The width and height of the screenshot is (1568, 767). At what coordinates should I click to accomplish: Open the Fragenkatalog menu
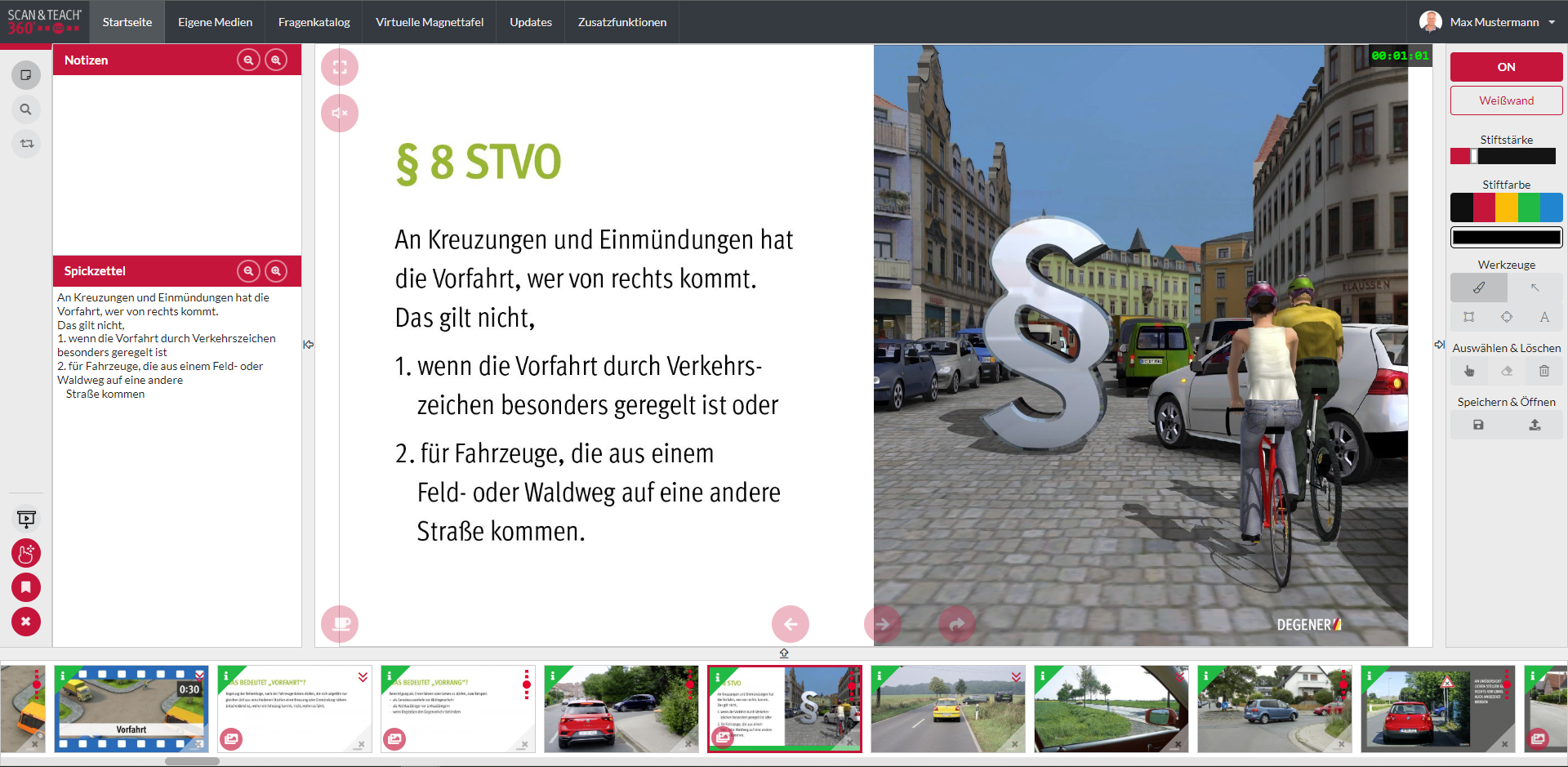pos(314,22)
